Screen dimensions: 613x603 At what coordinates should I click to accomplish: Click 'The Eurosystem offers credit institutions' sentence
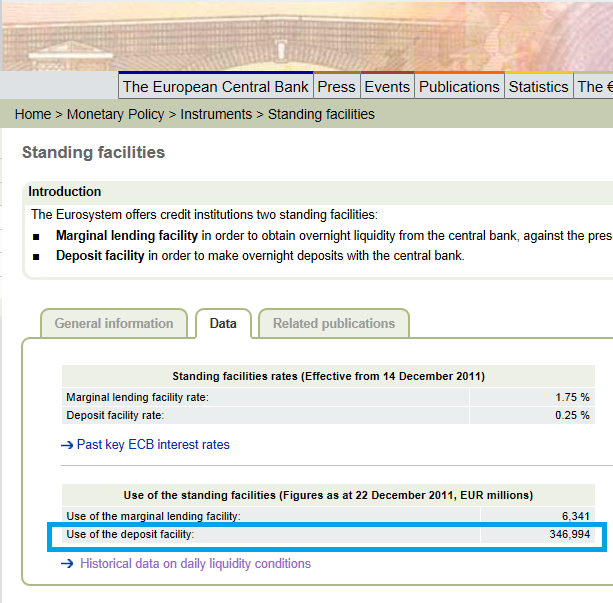[x=204, y=215]
